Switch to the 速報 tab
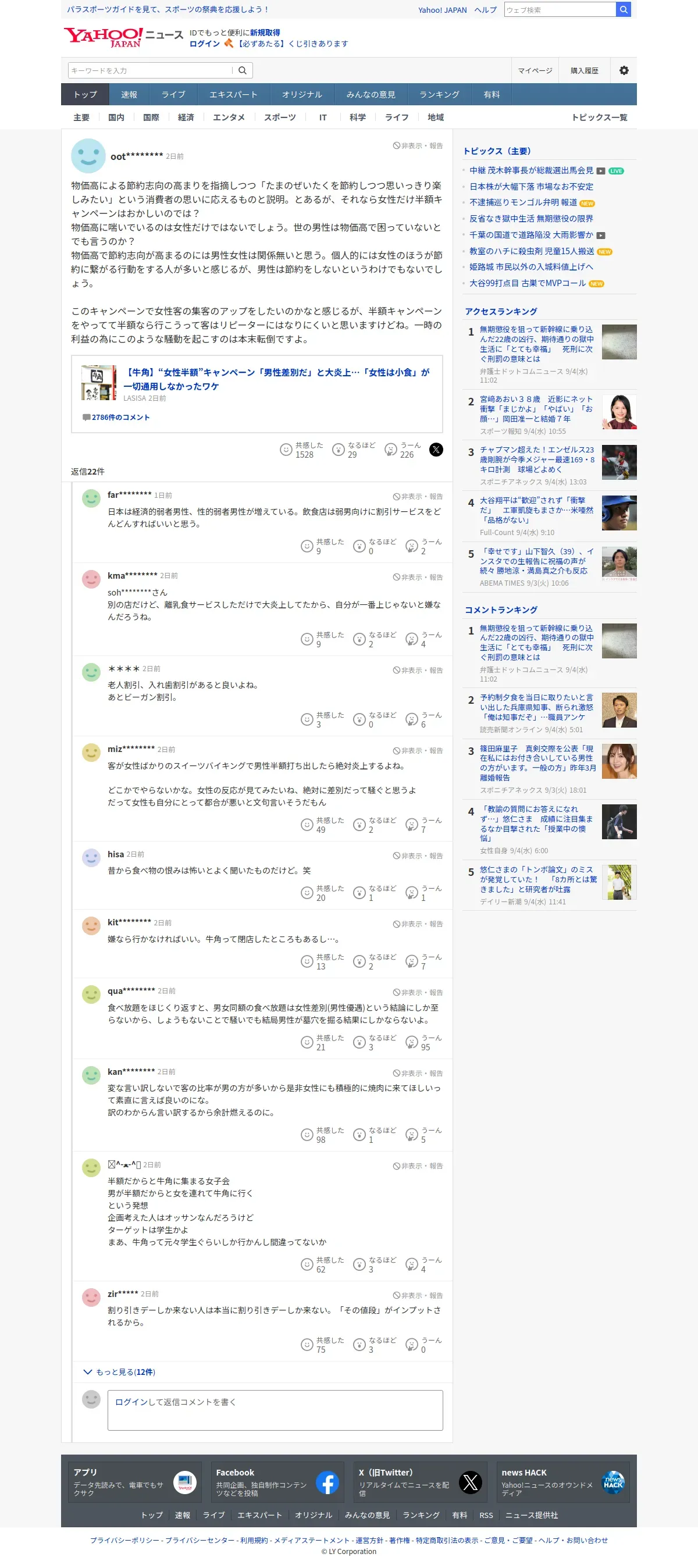The width and height of the screenshot is (698, 1568). point(129,94)
